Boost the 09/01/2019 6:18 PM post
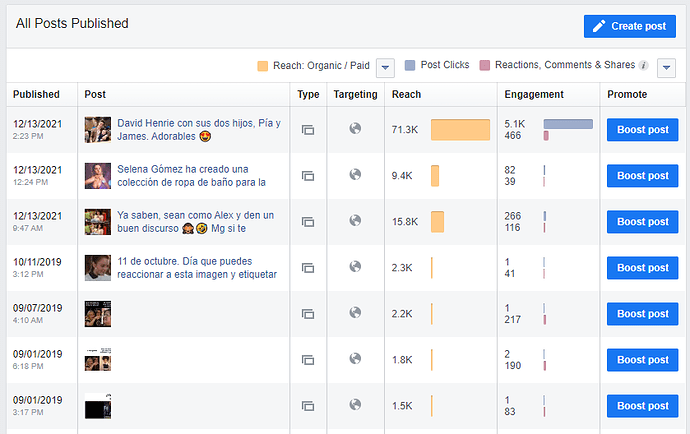This screenshot has width=690, height=434. click(x=642, y=360)
